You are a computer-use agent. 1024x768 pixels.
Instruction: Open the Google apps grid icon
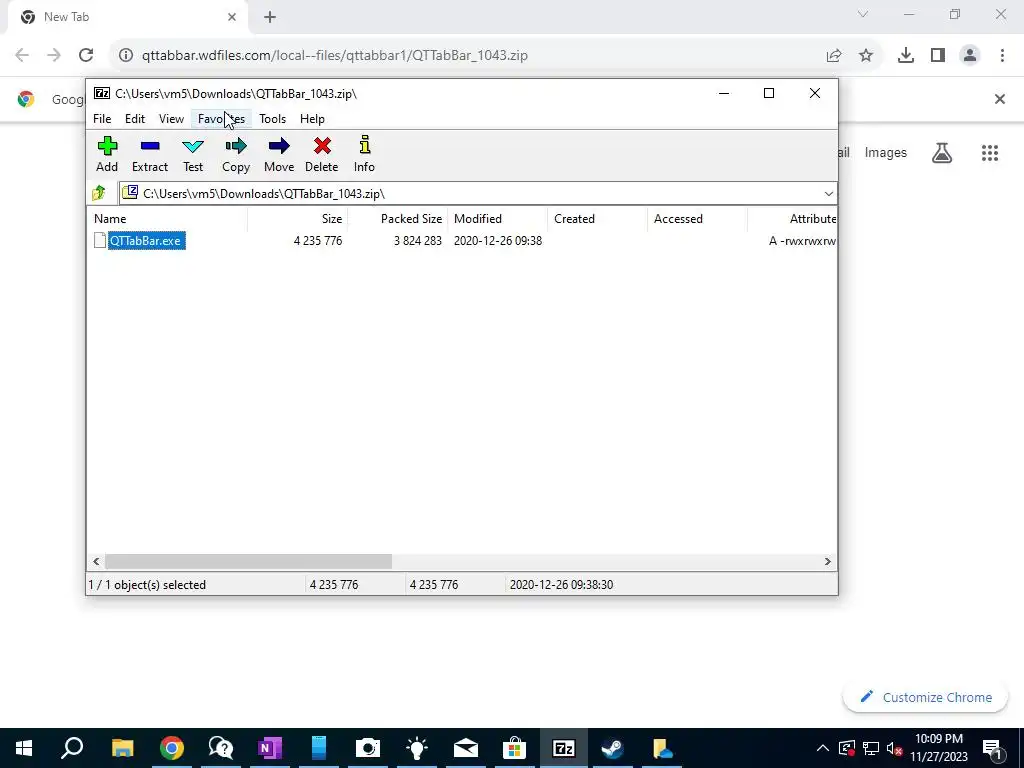989,153
